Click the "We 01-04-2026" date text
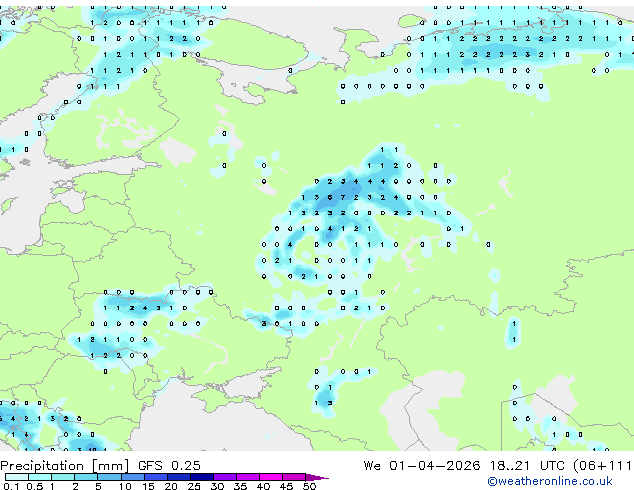This screenshot has height=490, width=634. [x=422, y=466]
